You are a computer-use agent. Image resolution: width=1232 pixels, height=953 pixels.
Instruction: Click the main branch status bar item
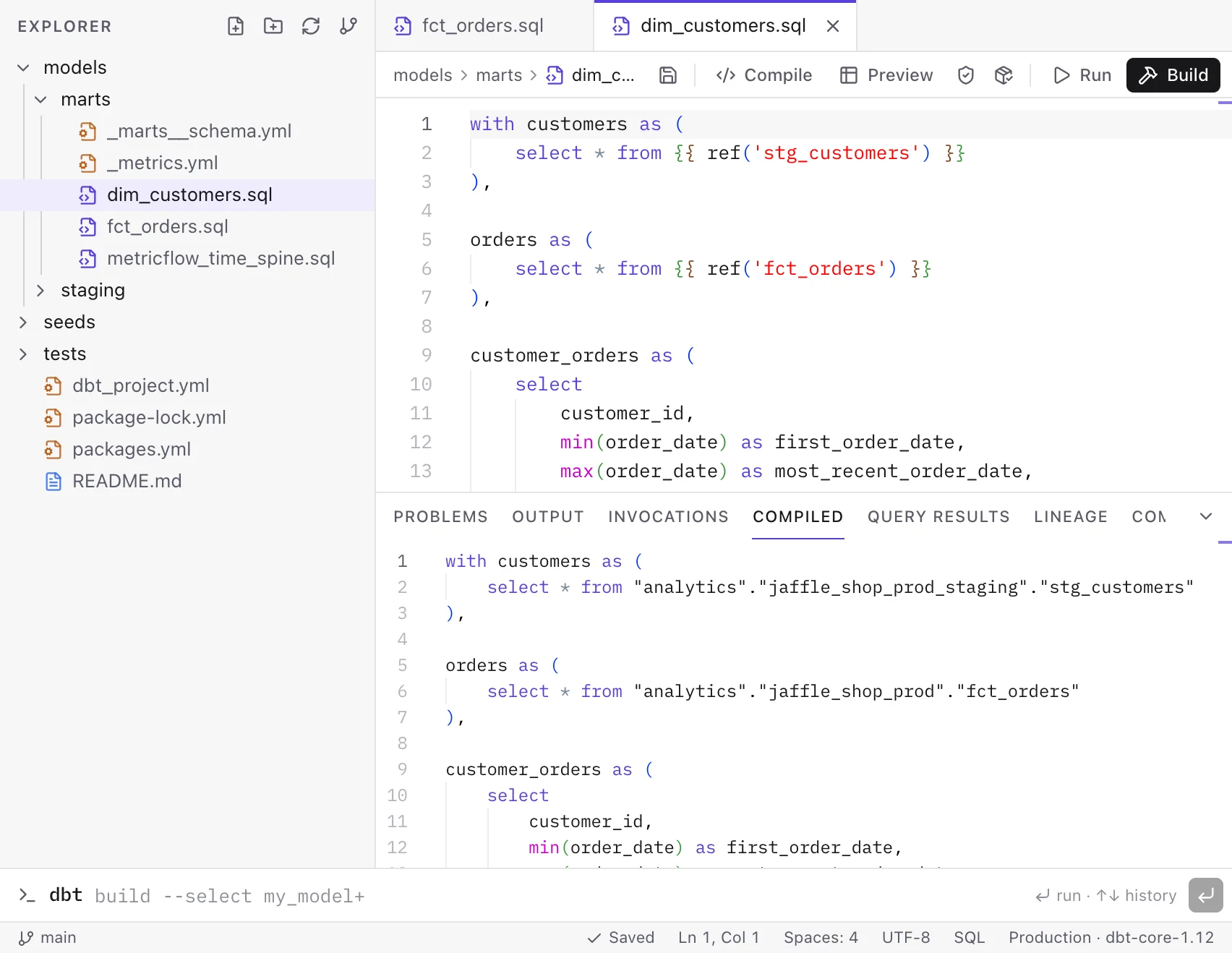(x=48, y=938)
